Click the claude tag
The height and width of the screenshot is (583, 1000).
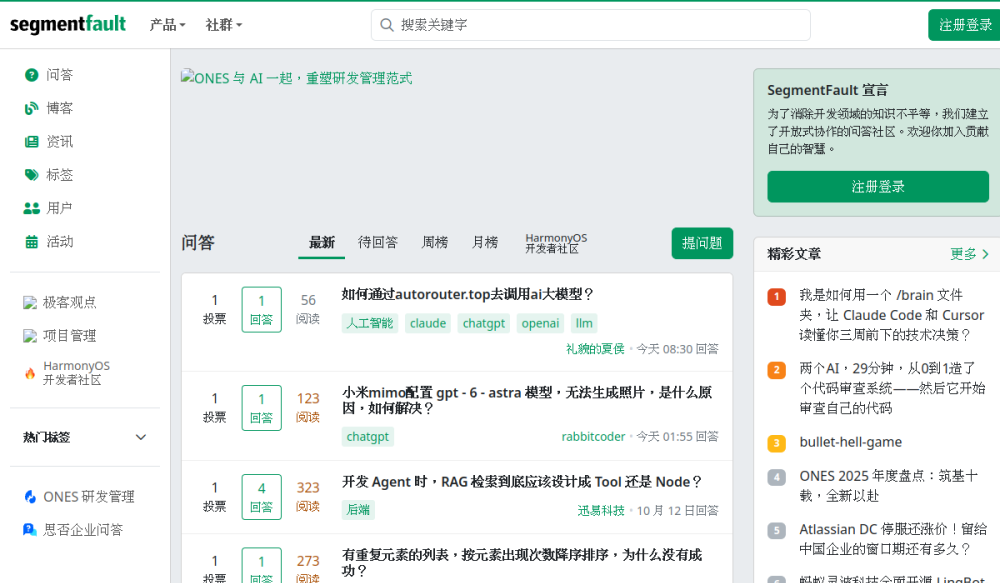click(428, 323)
